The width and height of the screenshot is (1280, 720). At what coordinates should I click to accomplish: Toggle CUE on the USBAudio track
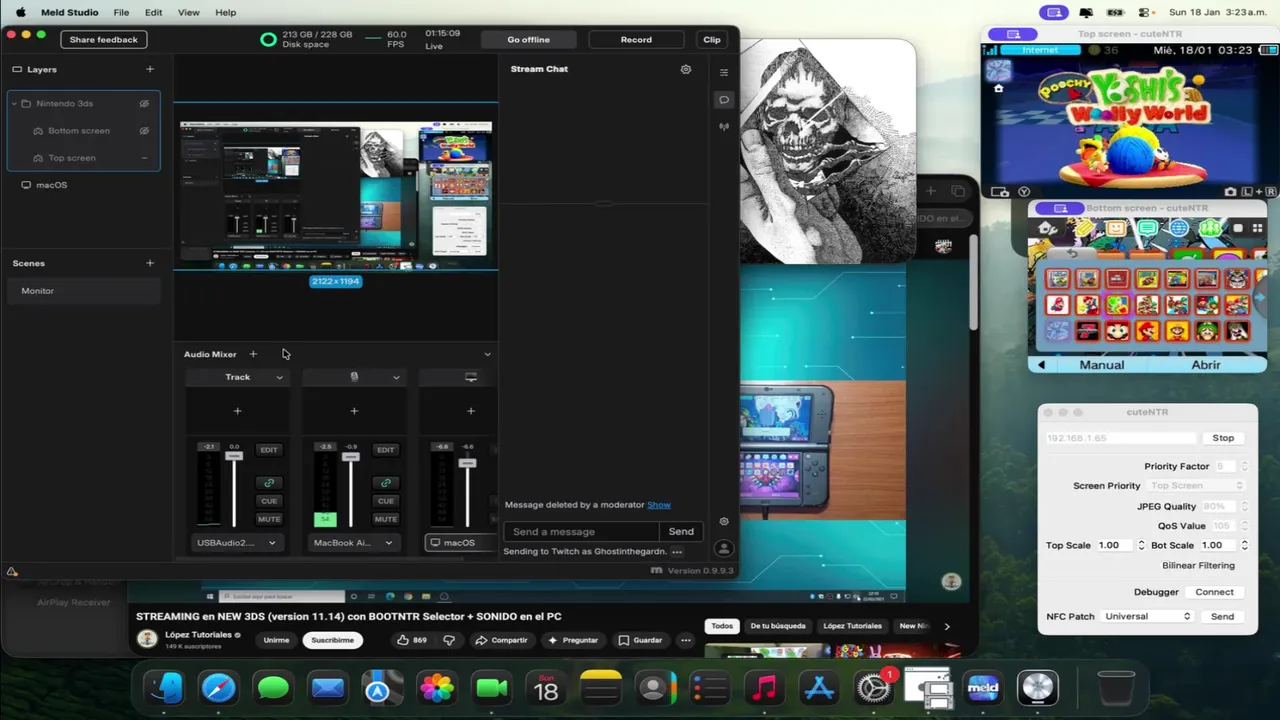[269, 501]
